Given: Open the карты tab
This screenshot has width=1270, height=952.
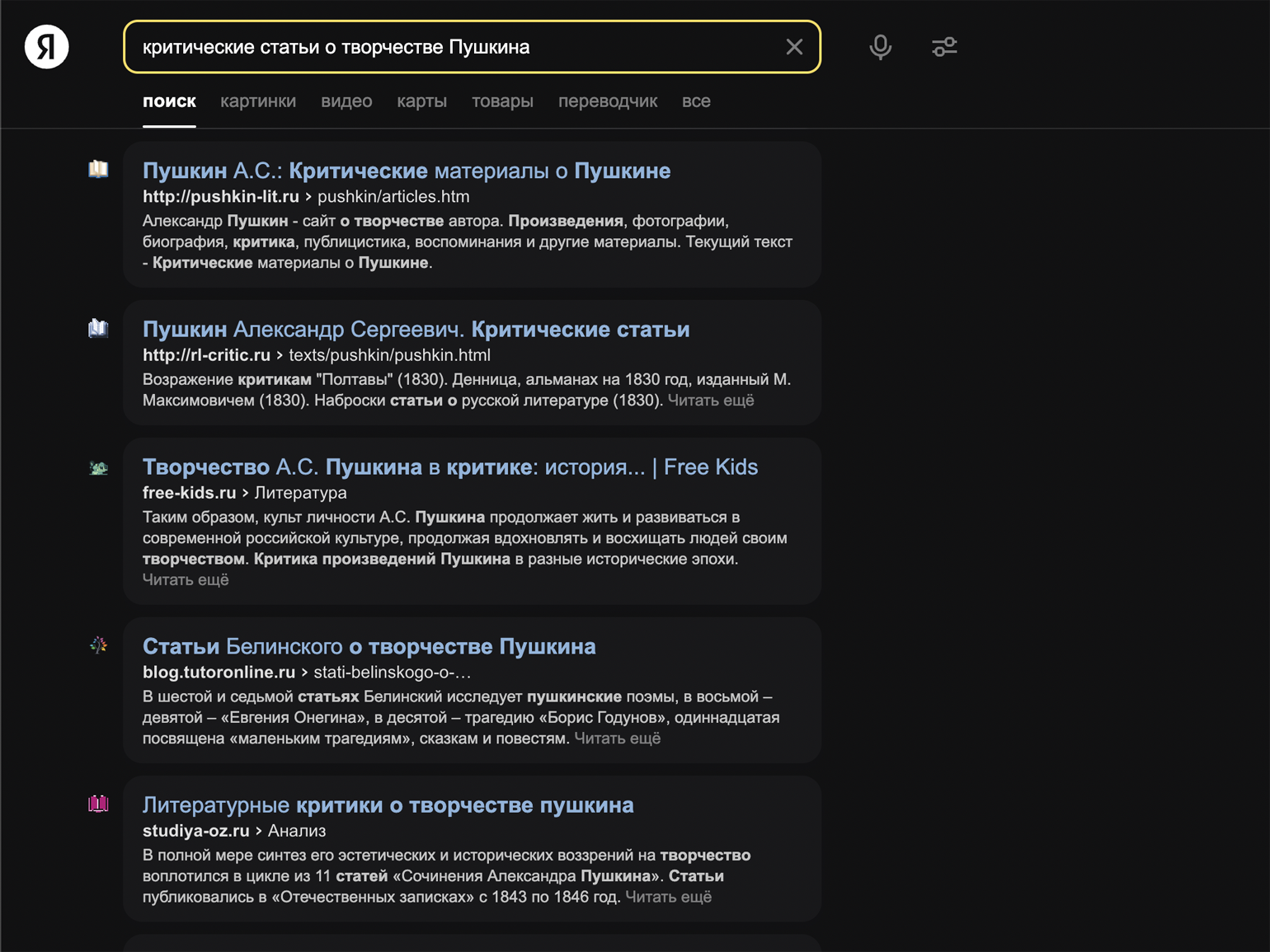Looking at the screenshot, I should tap(421, 101).
